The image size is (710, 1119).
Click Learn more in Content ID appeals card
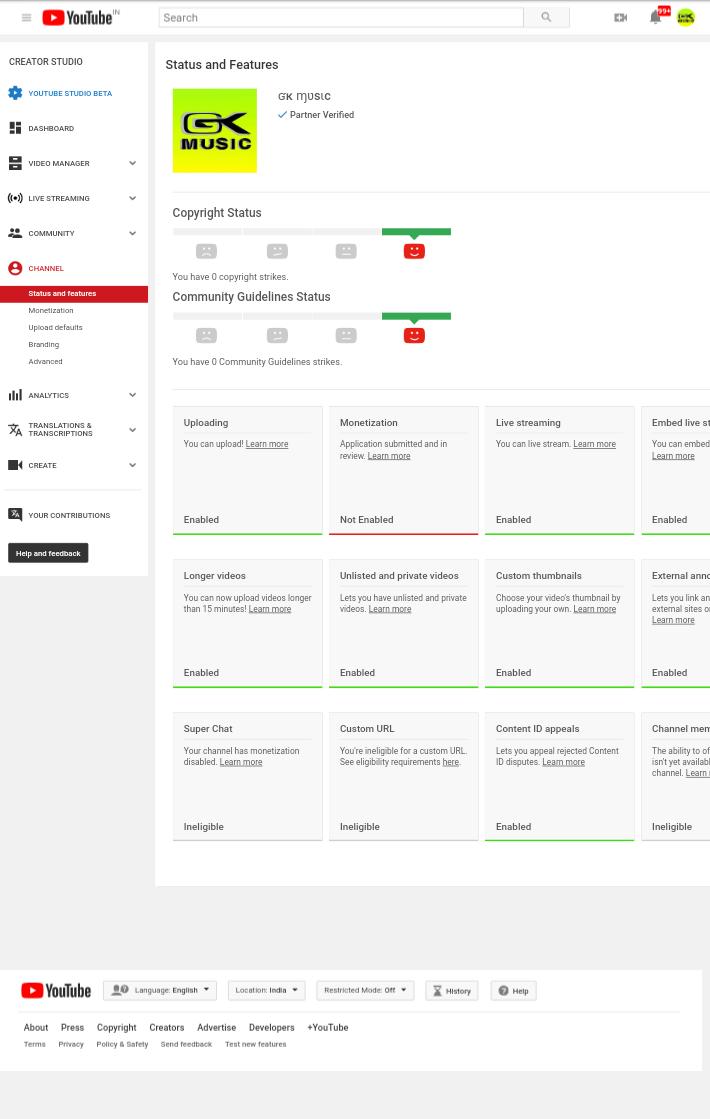pos(563,762)
